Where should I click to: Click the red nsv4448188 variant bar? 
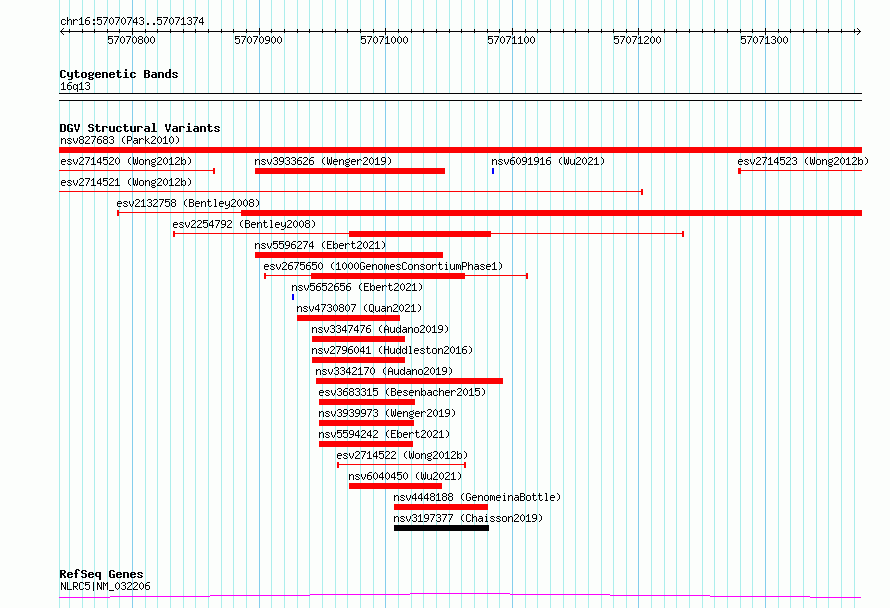(x=441, y=507)
